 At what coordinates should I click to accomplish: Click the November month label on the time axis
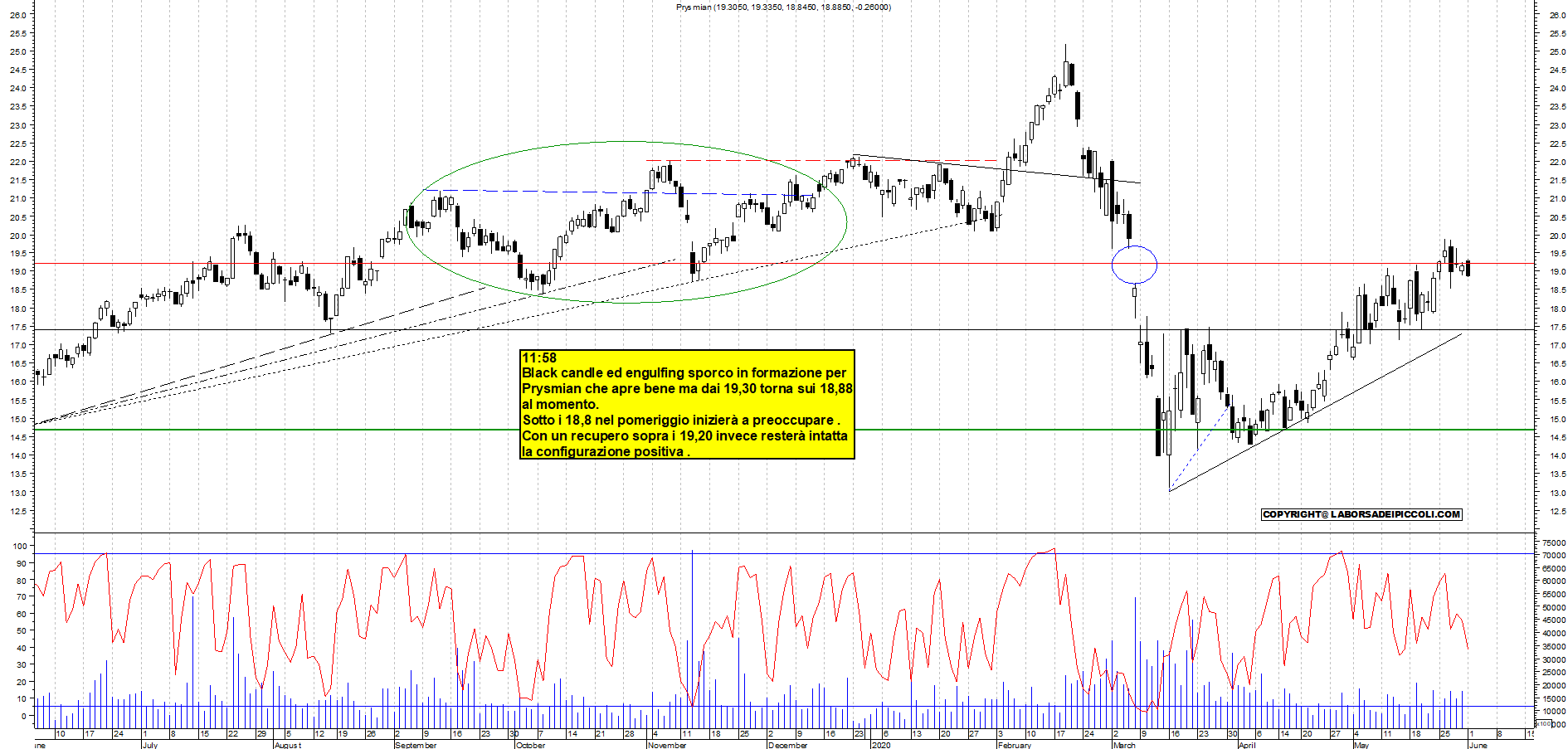click(x=667, y=745)
